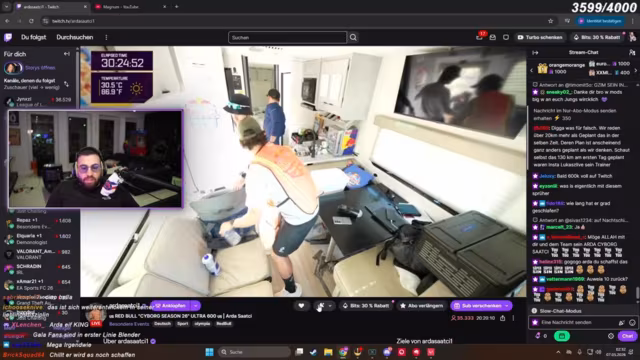Open notifications icon with red badge
The image size is (640, 360).
click(480, 37)
